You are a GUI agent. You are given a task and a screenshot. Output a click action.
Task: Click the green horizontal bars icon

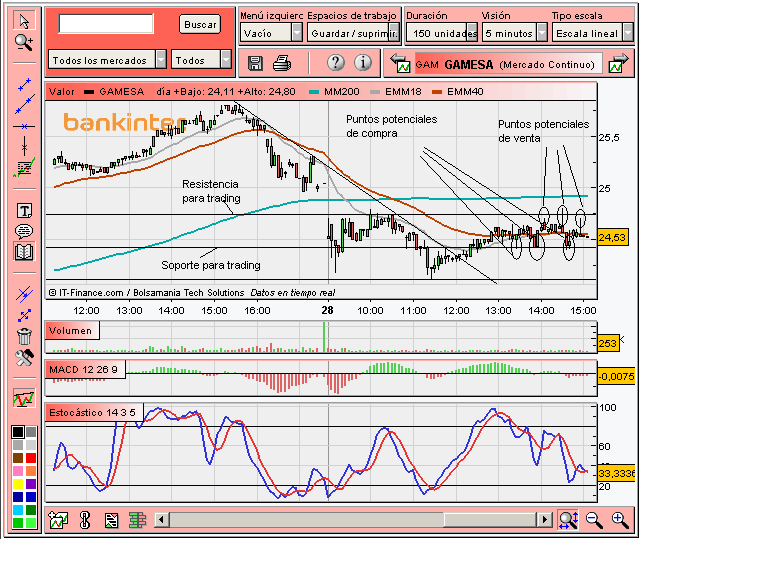click(x=138, y=520)
